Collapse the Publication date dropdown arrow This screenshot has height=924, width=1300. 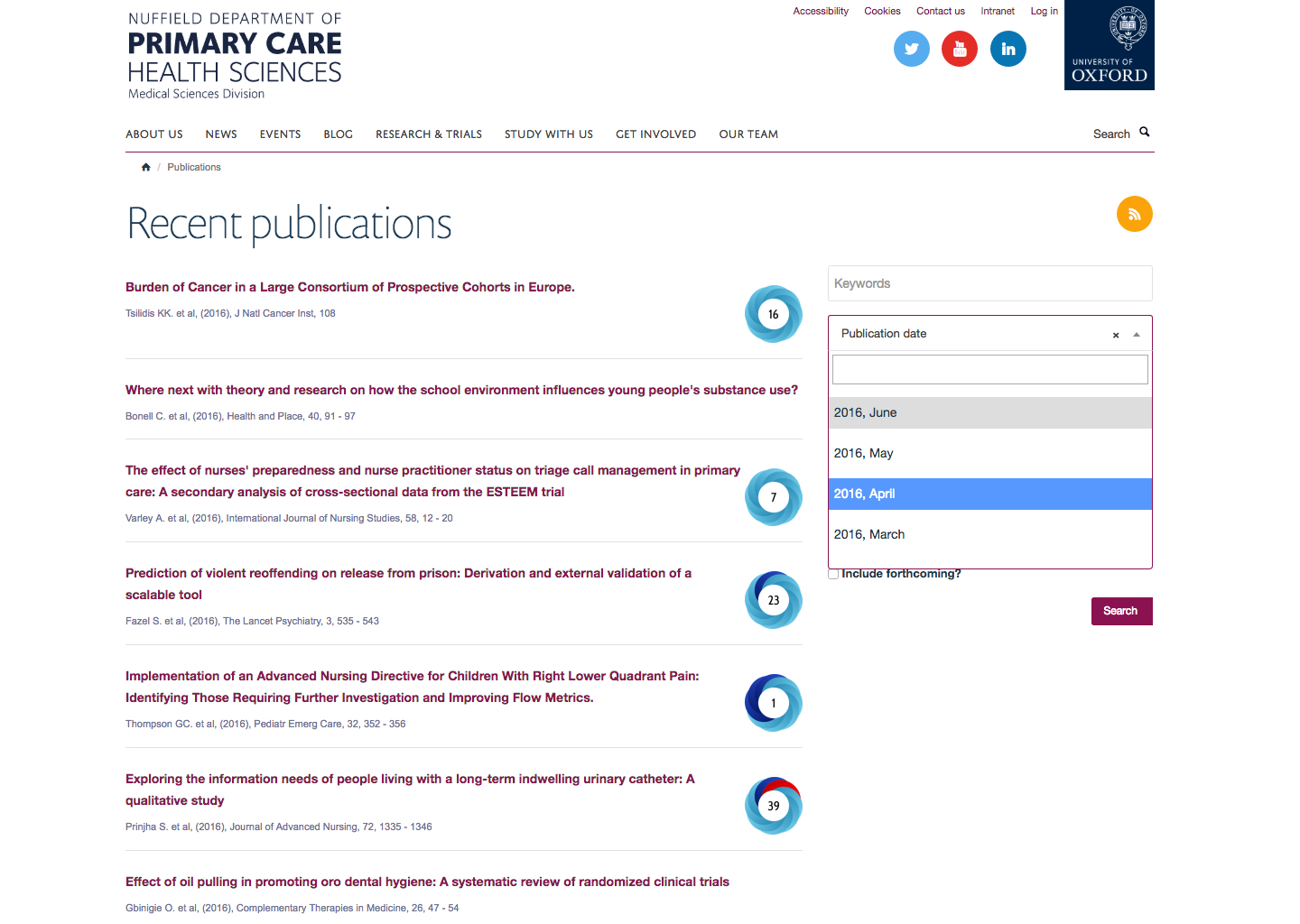pos(1137,335)
